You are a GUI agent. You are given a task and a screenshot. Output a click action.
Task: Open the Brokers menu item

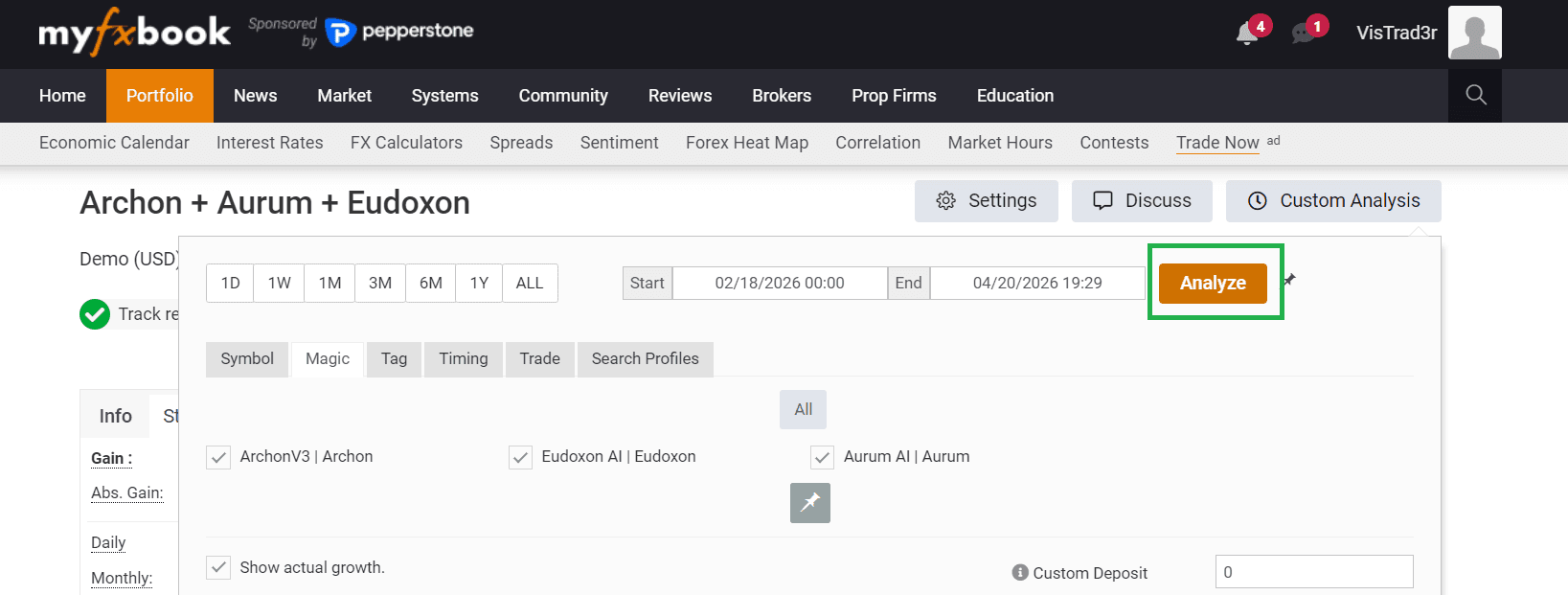(782, 96)
